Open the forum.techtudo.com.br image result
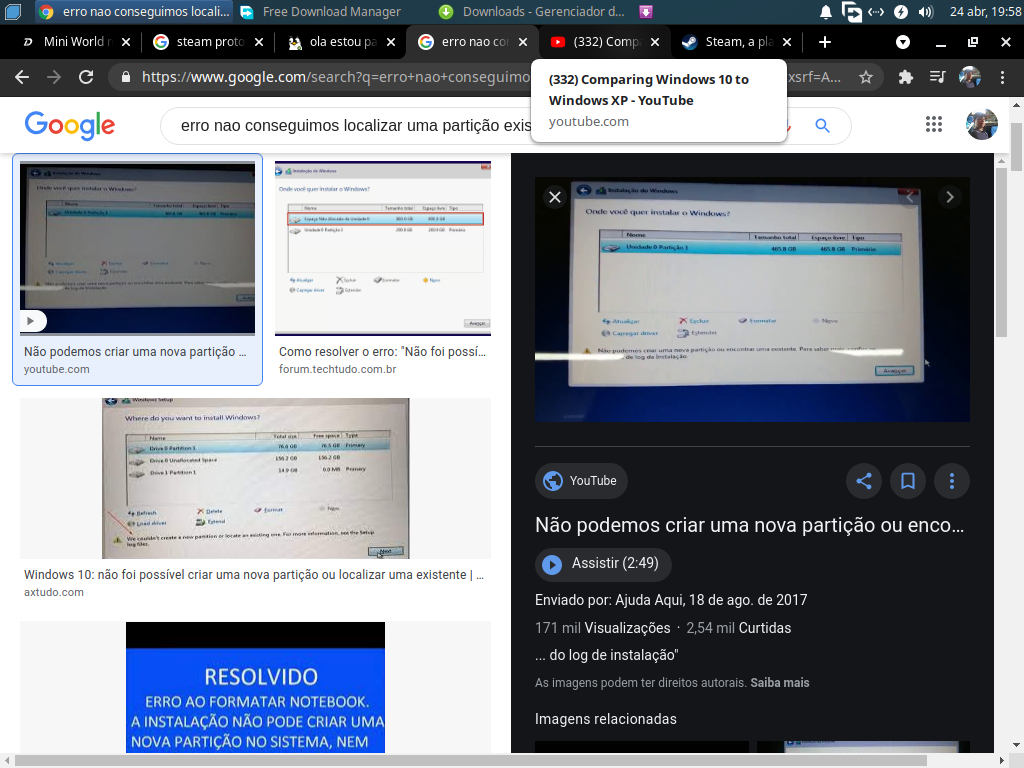 click(383, 248)
